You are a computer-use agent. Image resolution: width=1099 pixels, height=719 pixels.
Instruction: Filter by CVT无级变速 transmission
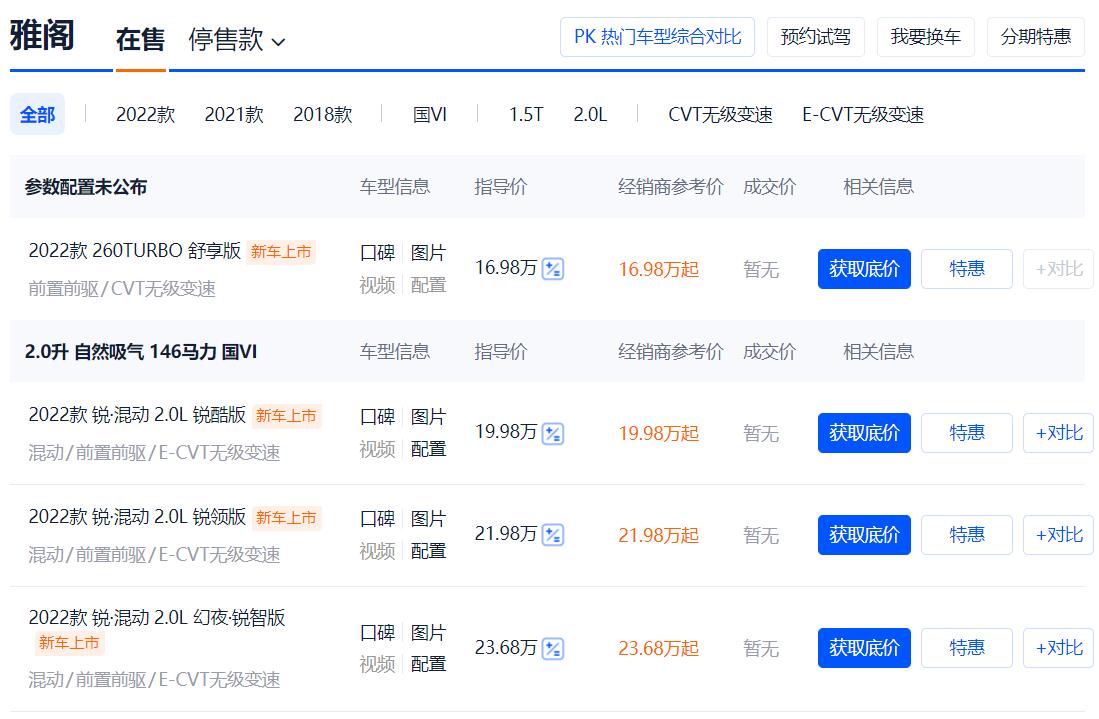[x=721, y=114]
